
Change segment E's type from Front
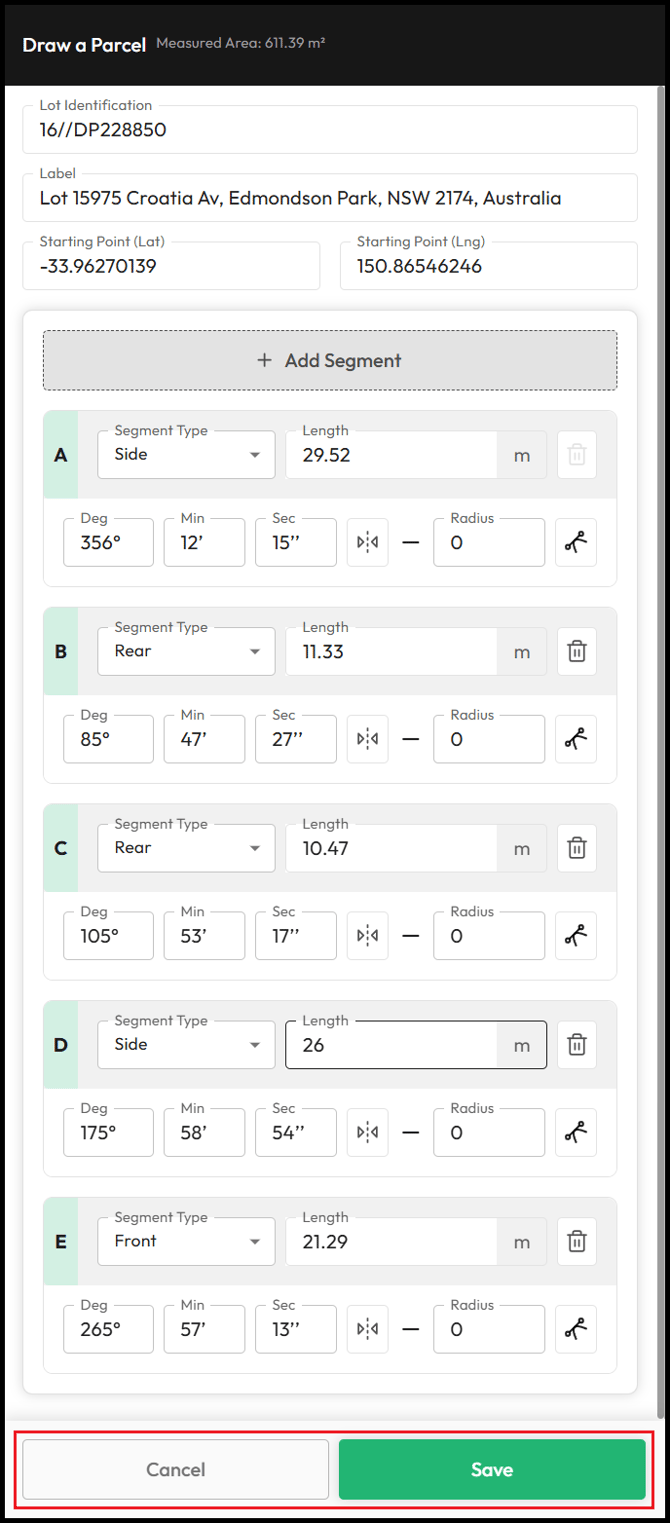pyautogui.click(x=186, y=1242)
